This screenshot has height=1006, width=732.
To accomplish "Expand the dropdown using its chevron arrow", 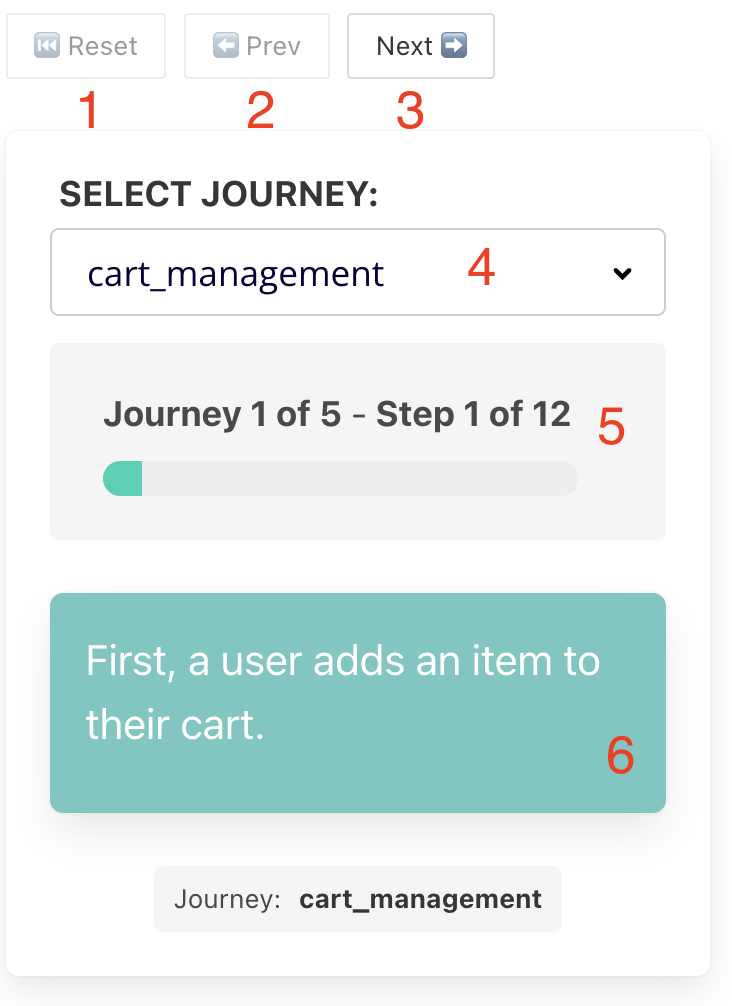I will (x=622, y=273).
